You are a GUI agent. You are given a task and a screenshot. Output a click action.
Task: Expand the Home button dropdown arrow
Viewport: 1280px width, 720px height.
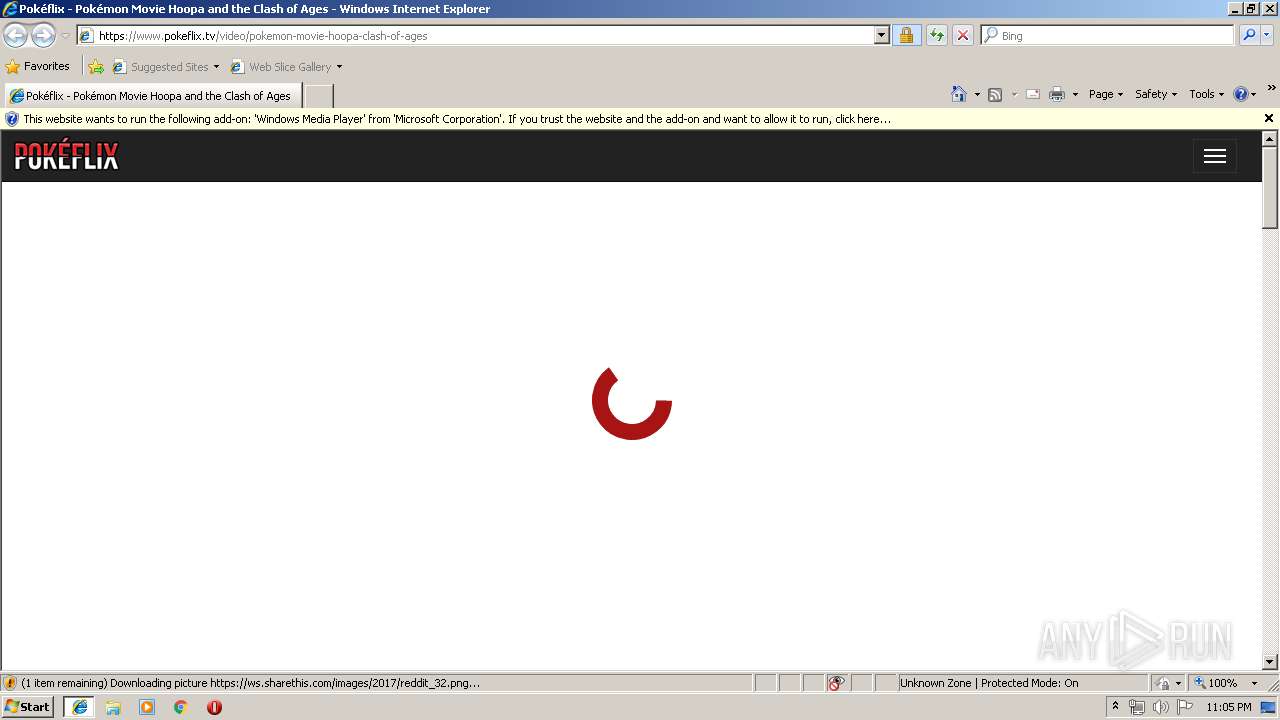point(977,94)
